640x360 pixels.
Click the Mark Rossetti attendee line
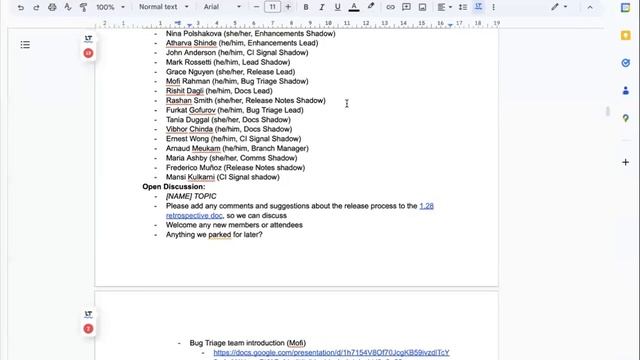[228, 62]
